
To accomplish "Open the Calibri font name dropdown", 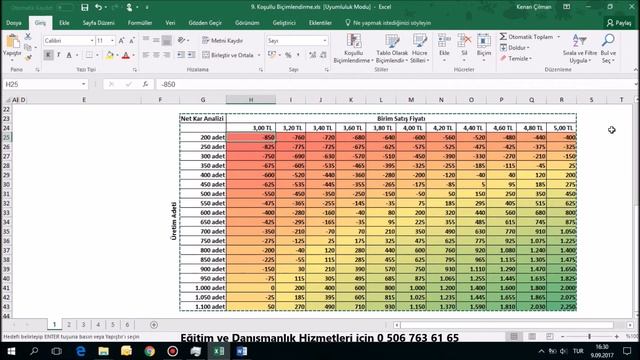I will pyautogui.click(x=92, y=40).
